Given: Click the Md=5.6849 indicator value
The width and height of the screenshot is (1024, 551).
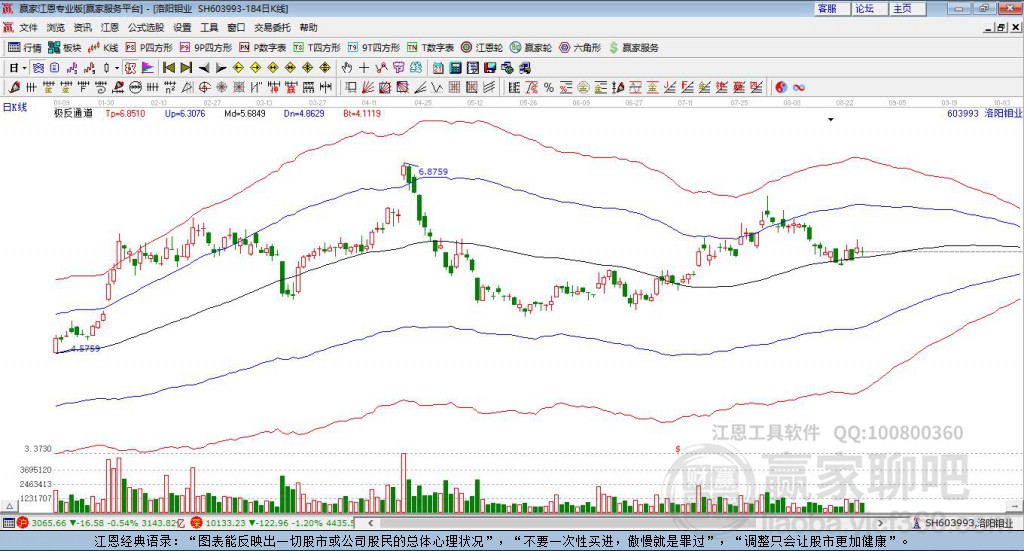Looking at the screenshot, I should [x=245, y=114].
